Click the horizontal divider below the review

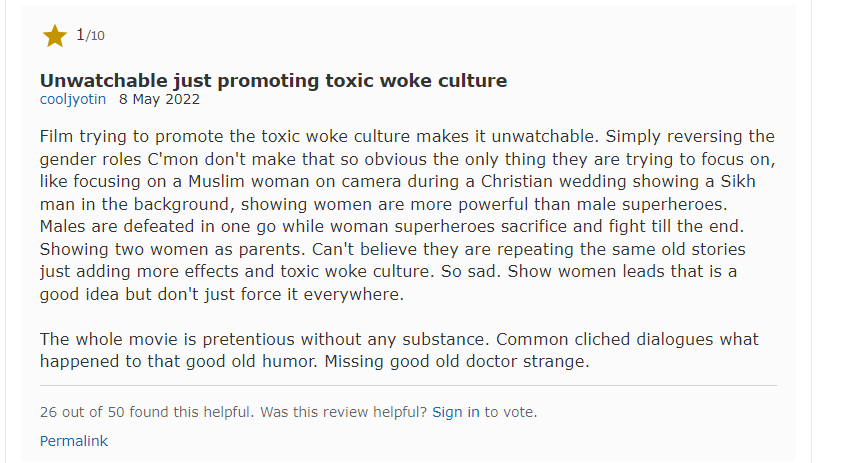408,386
